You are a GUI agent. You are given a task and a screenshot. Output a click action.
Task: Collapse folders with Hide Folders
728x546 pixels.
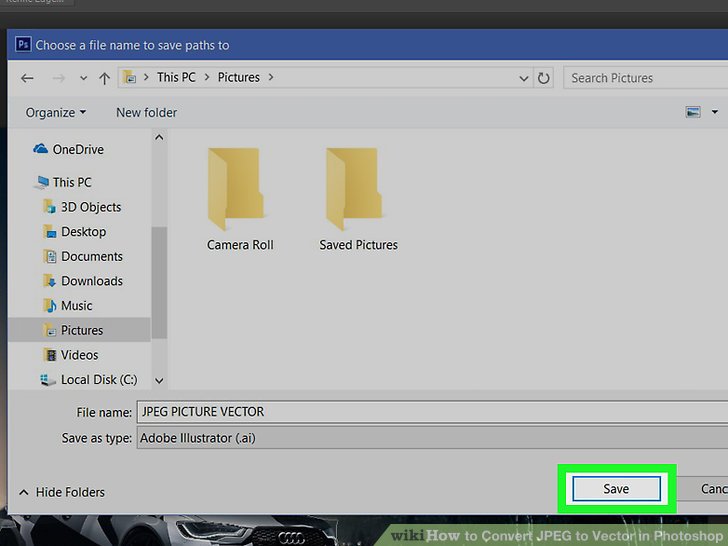[62, 492]
